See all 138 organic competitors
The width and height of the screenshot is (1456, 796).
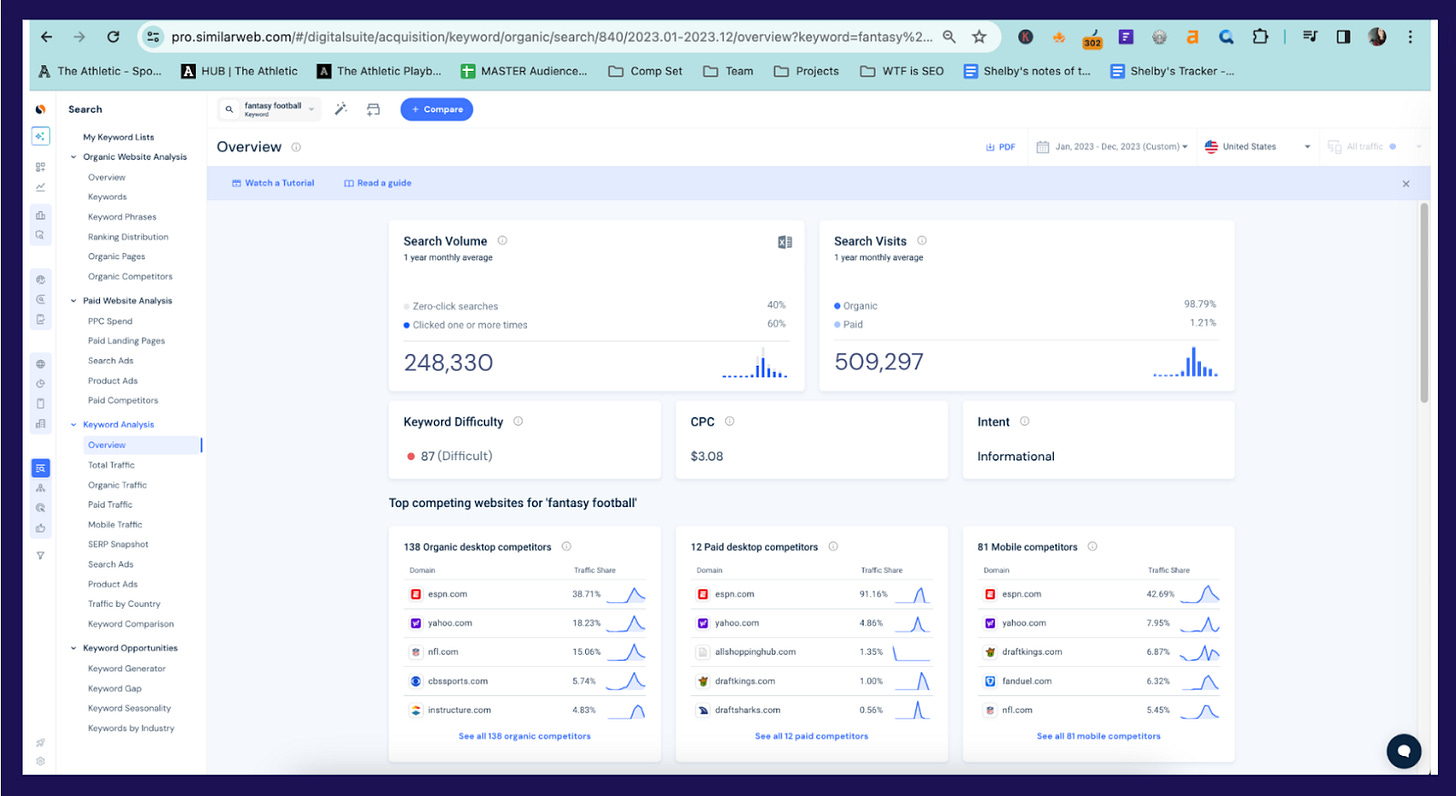(525, 736)
